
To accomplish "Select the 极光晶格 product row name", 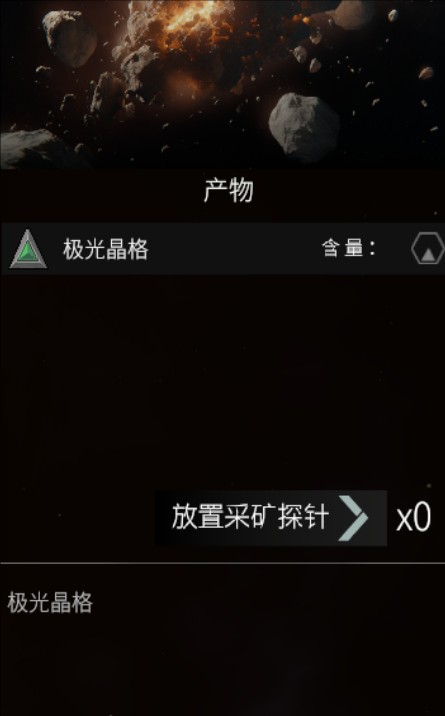I will tap(105, 249).
